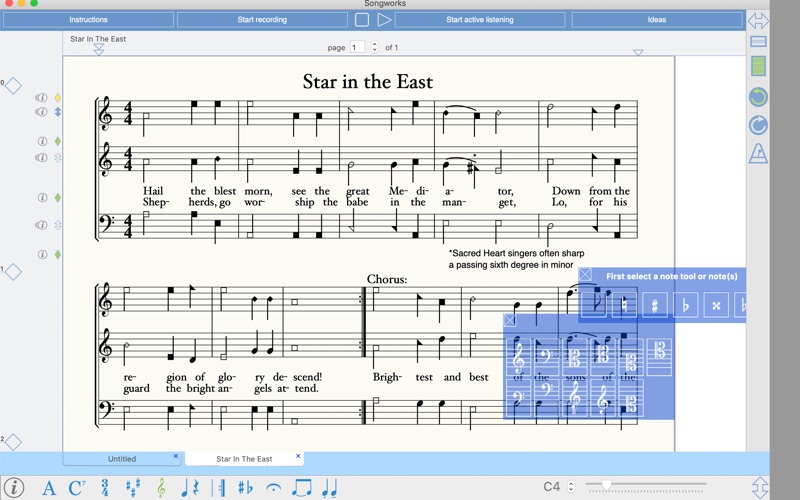Click the system 2 diamond marker

tap(13, 442)
